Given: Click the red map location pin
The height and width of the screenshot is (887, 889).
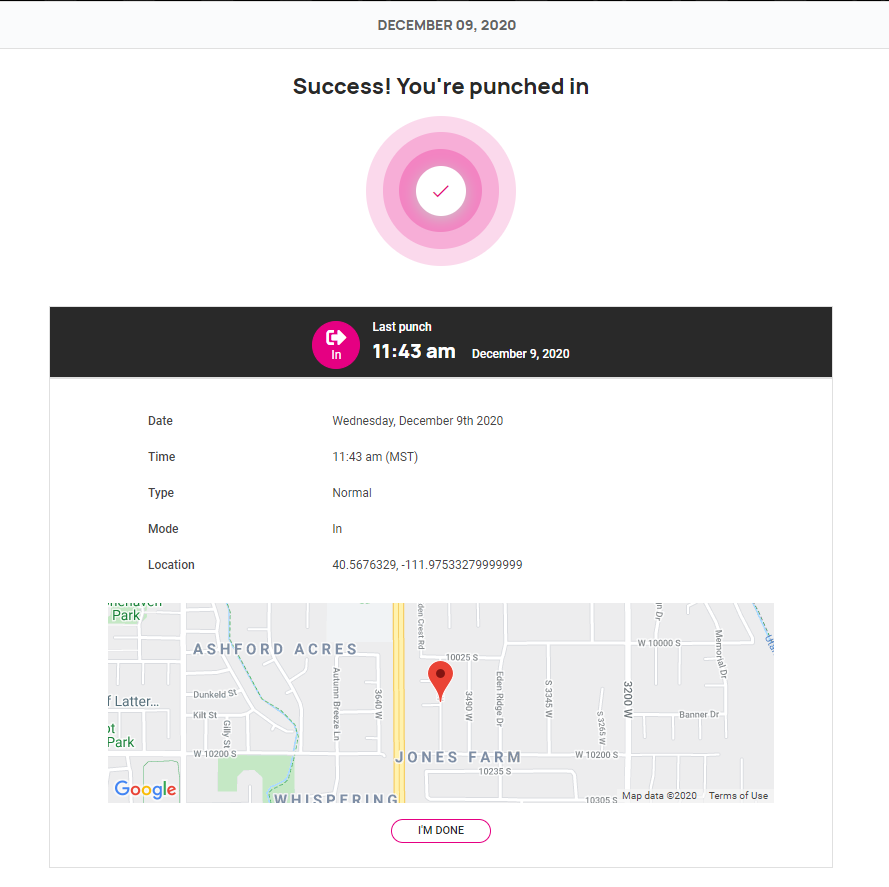Looking at the screenshot, I should [x=440, y=681].
